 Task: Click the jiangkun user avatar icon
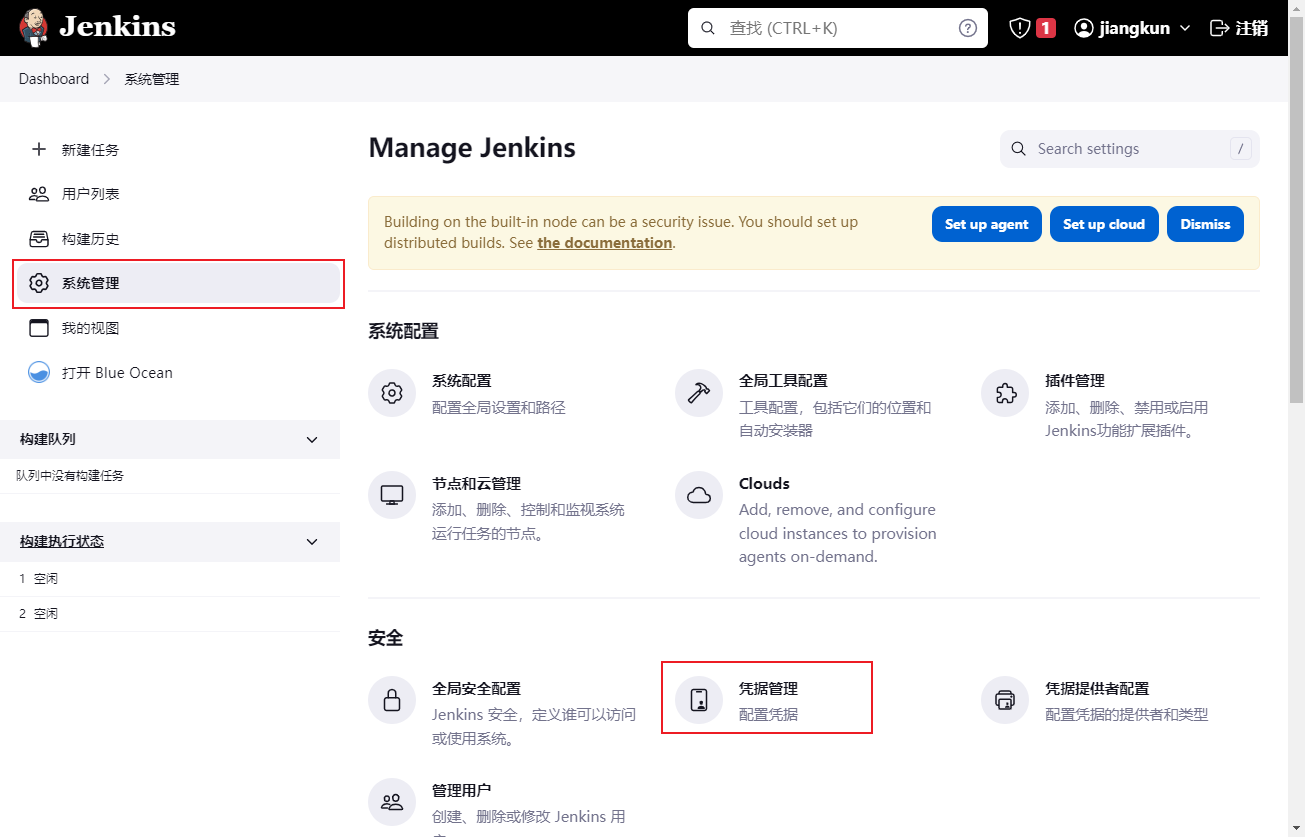[x=1084, y=28]
